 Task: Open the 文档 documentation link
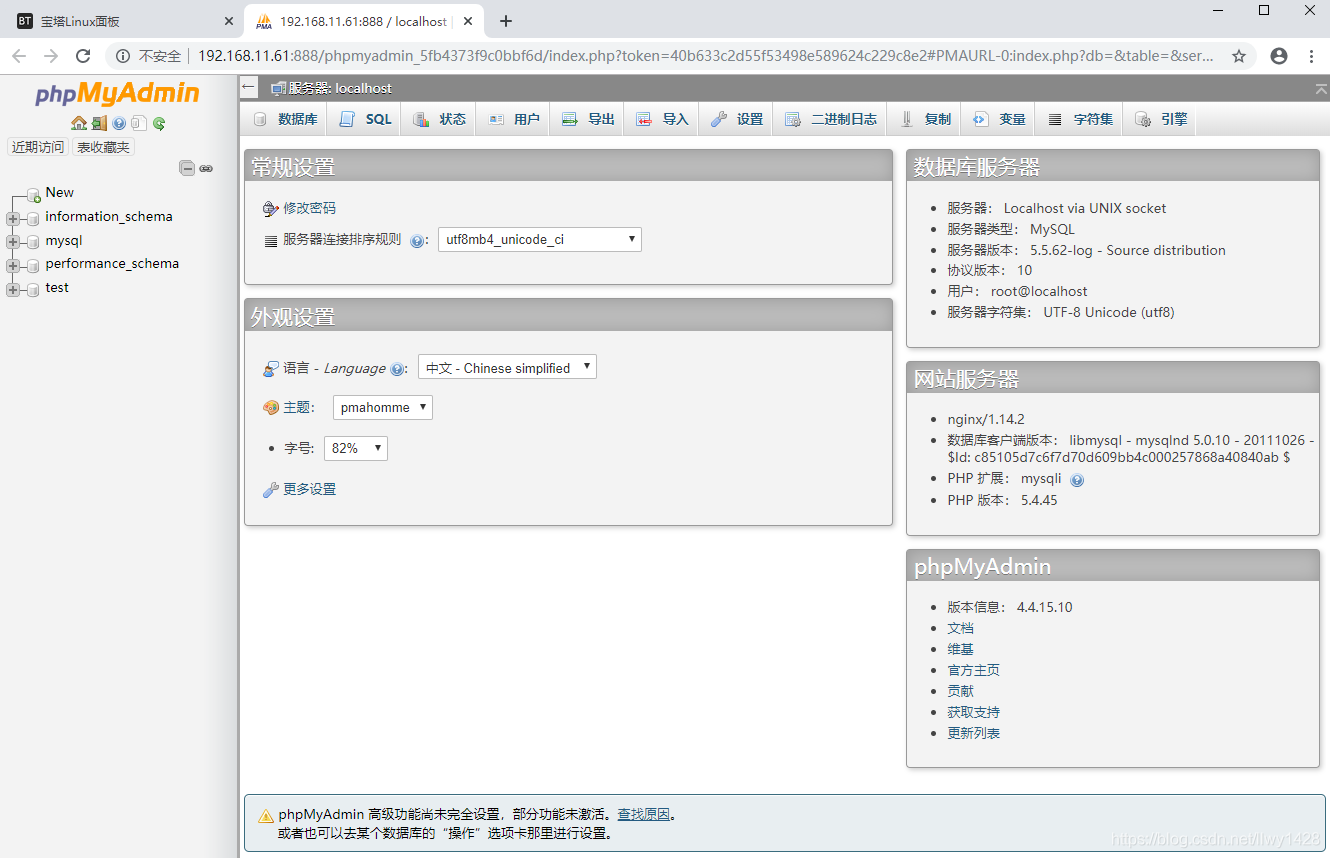click(x=960, y=628)
